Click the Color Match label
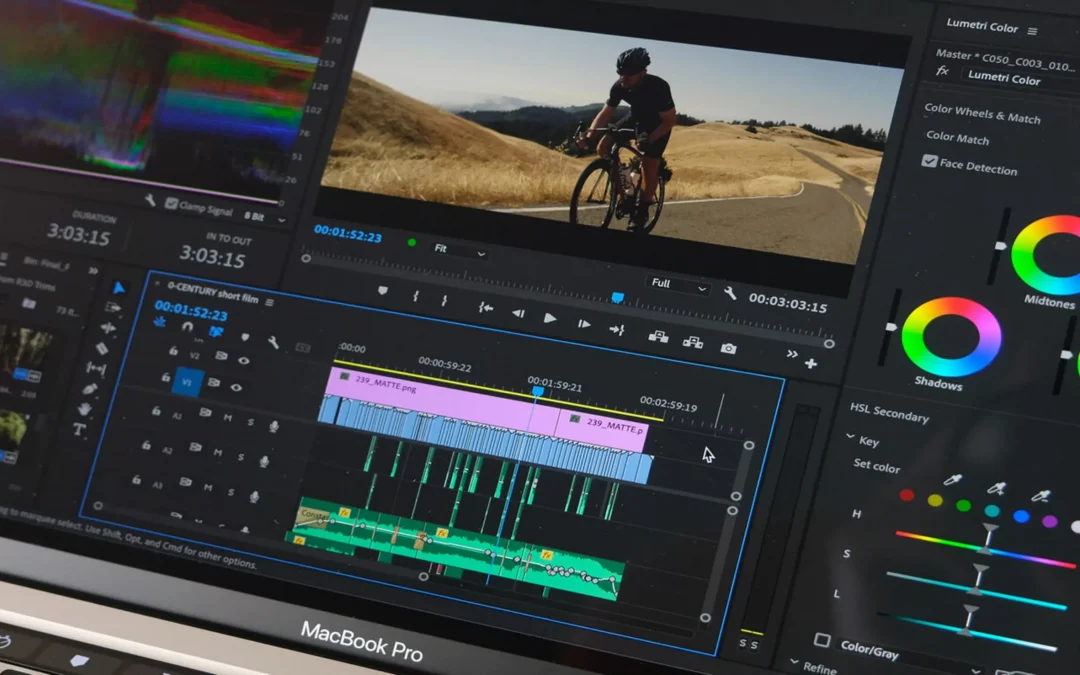This screenshot has height=675, width=1080. 957,137
